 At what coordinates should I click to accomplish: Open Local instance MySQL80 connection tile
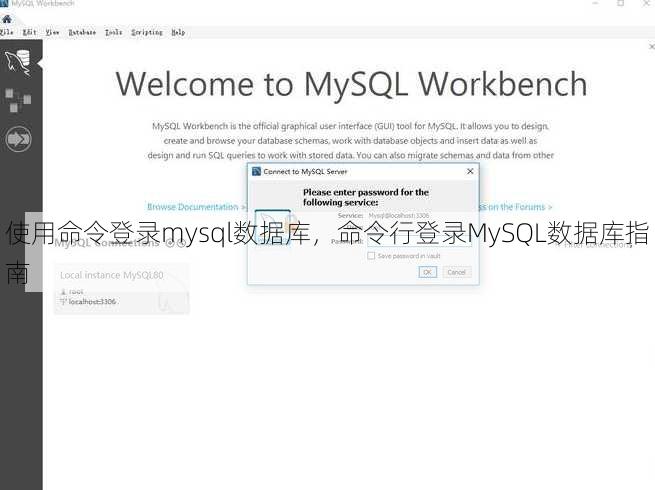[122, 288]
